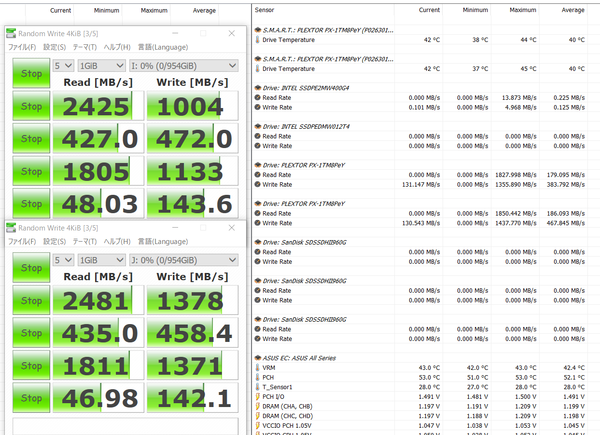Click drive icon for INTEL SSDPE2MW400G4
This screenshot has height=435, width=600.
tap(258, 88)
